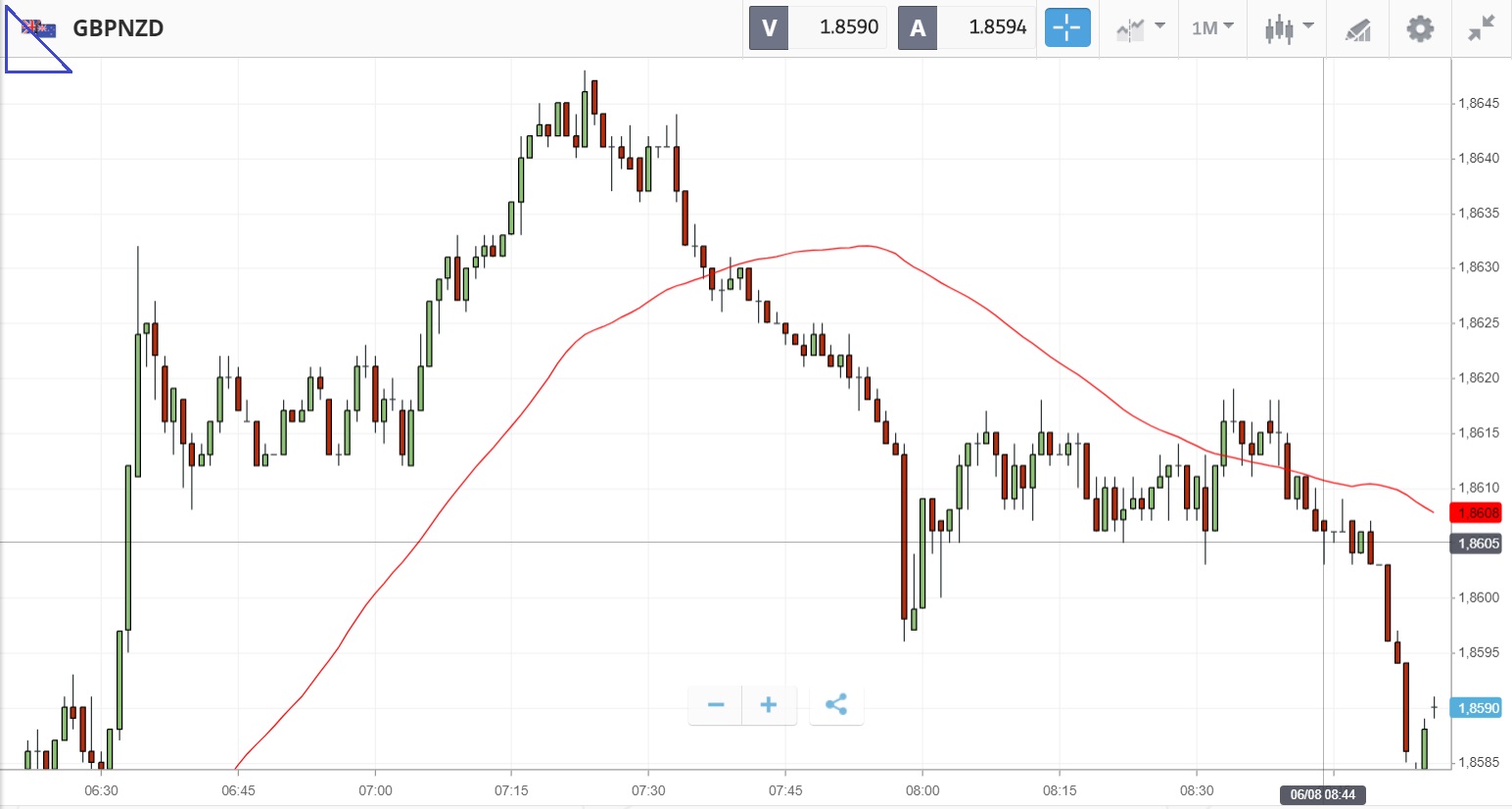The height and width of the screenshot is (809, 1512).
Task: Zoom in chart with plus button
Action: click(x=769, y=704)
